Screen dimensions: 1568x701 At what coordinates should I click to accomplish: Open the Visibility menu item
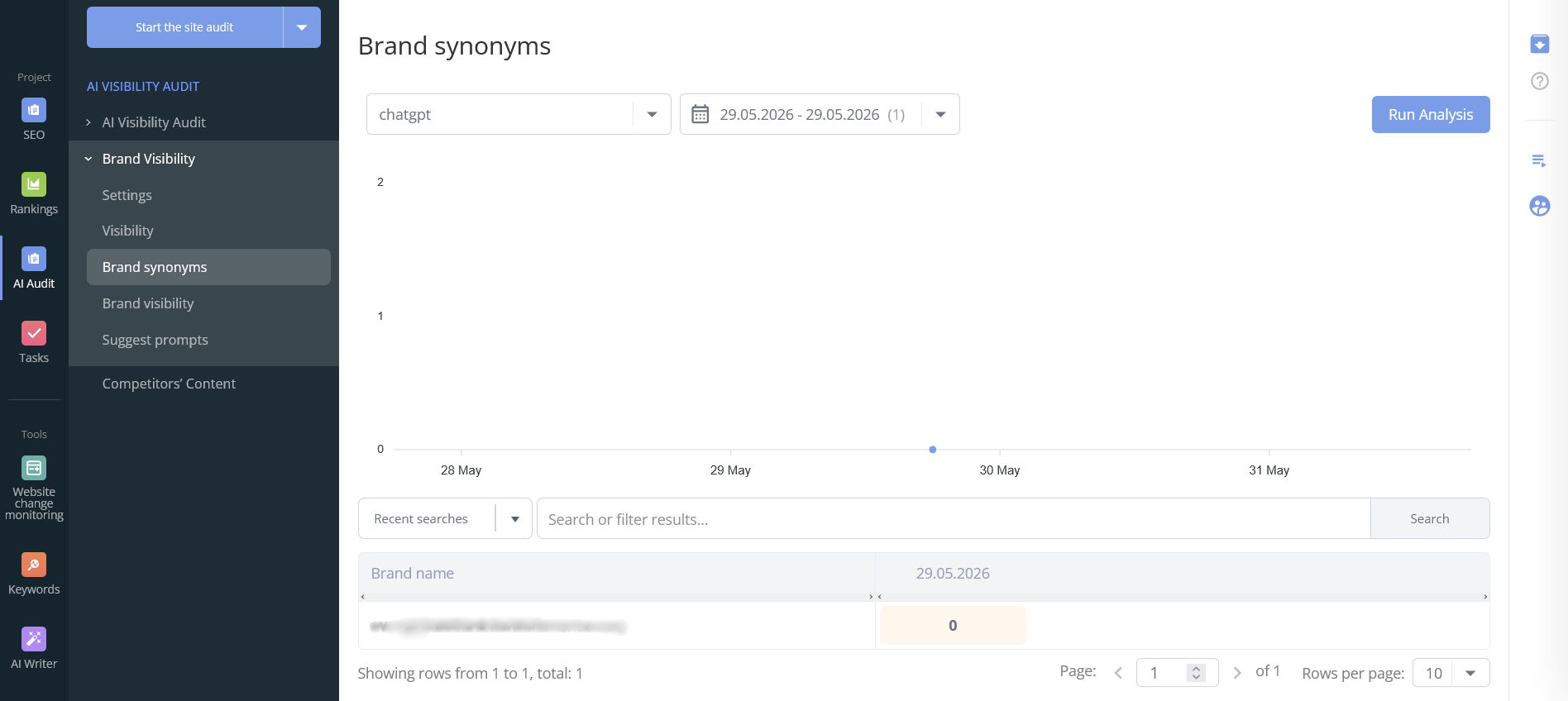coord(127,231)
